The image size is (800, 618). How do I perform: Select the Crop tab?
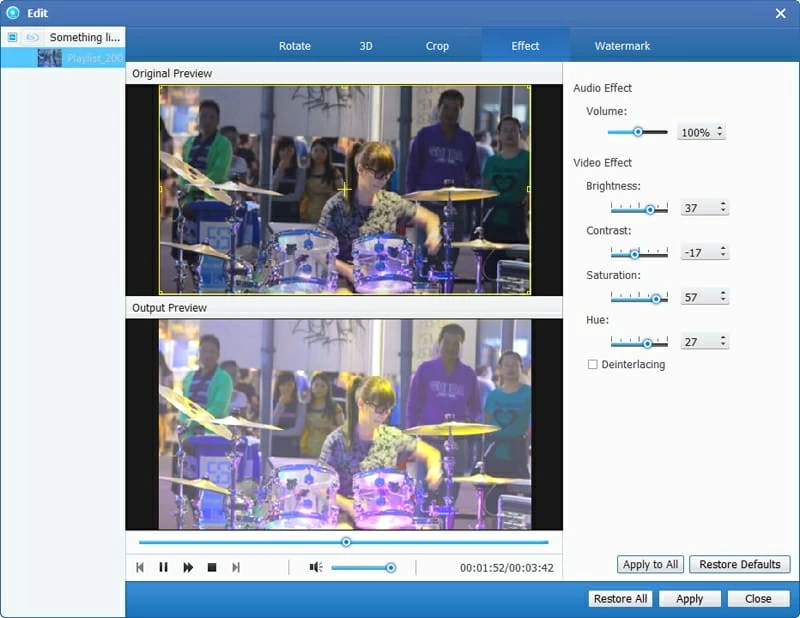pyautogui.click(x=437, y=46)
